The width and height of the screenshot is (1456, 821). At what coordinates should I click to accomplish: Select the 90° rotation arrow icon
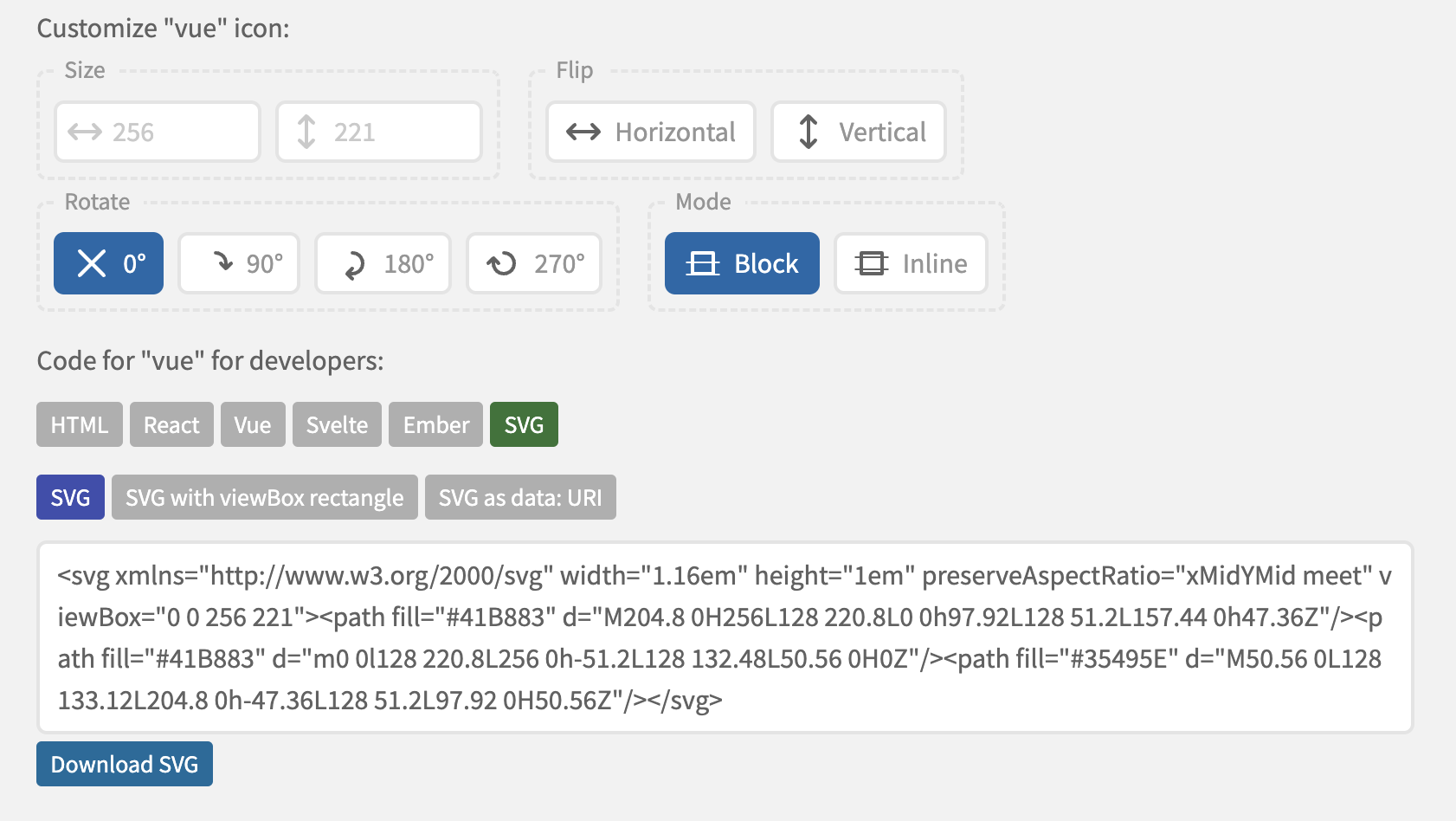point(223,263)
